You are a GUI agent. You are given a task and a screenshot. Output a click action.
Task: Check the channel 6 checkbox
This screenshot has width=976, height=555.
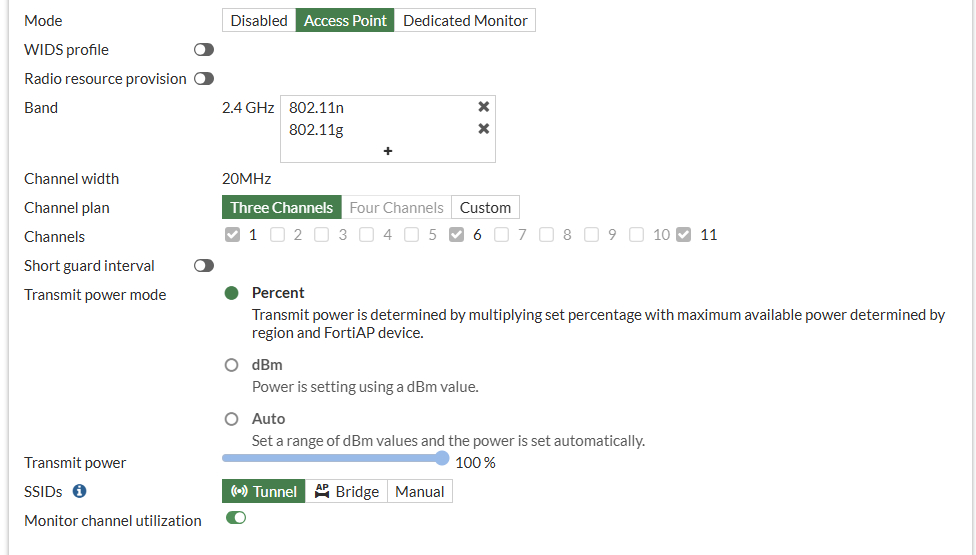457,235
